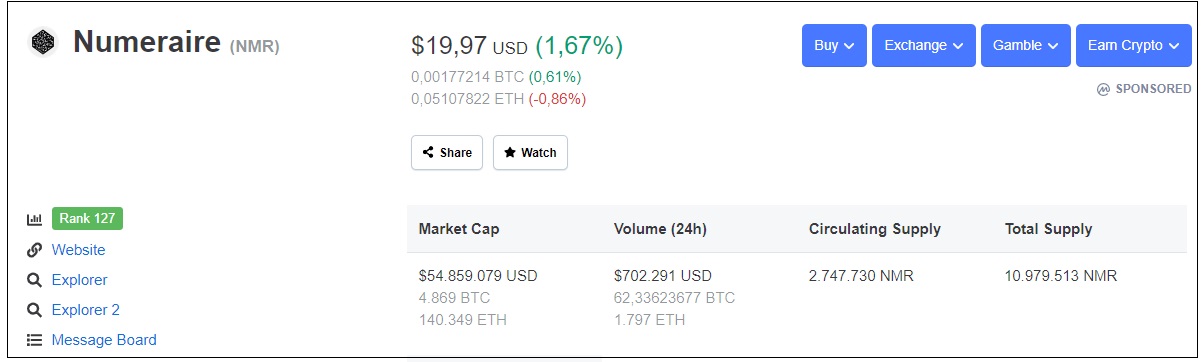Click the Rank 127 badge

pos(87,219)
